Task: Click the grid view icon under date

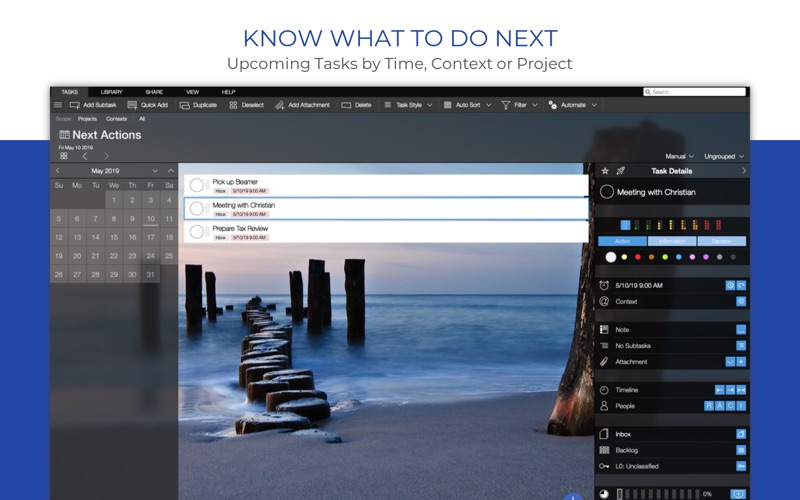Action: [x=64, y=156]
